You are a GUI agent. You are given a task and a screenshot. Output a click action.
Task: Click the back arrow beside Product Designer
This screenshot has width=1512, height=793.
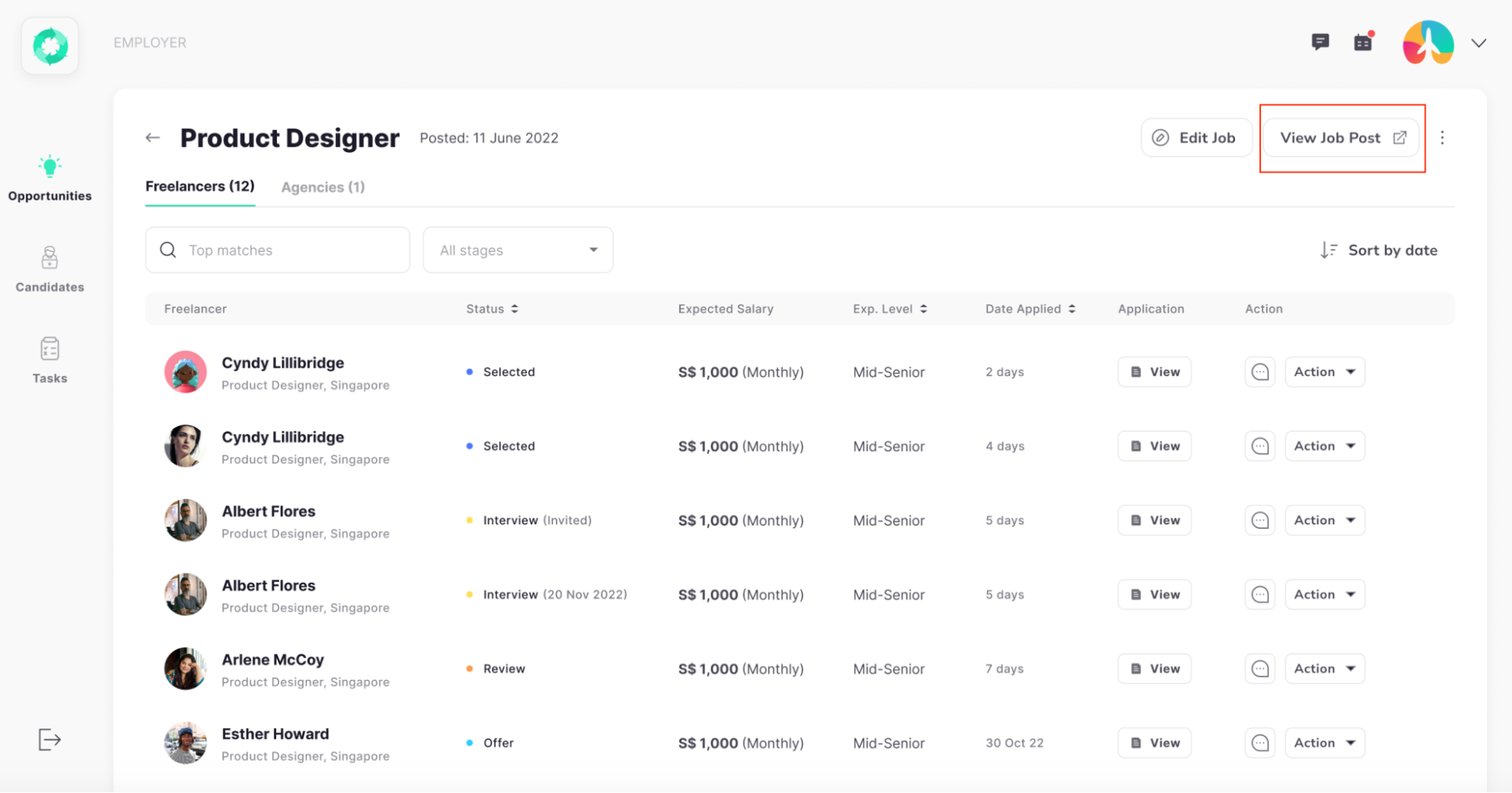(x=153, y=138)
